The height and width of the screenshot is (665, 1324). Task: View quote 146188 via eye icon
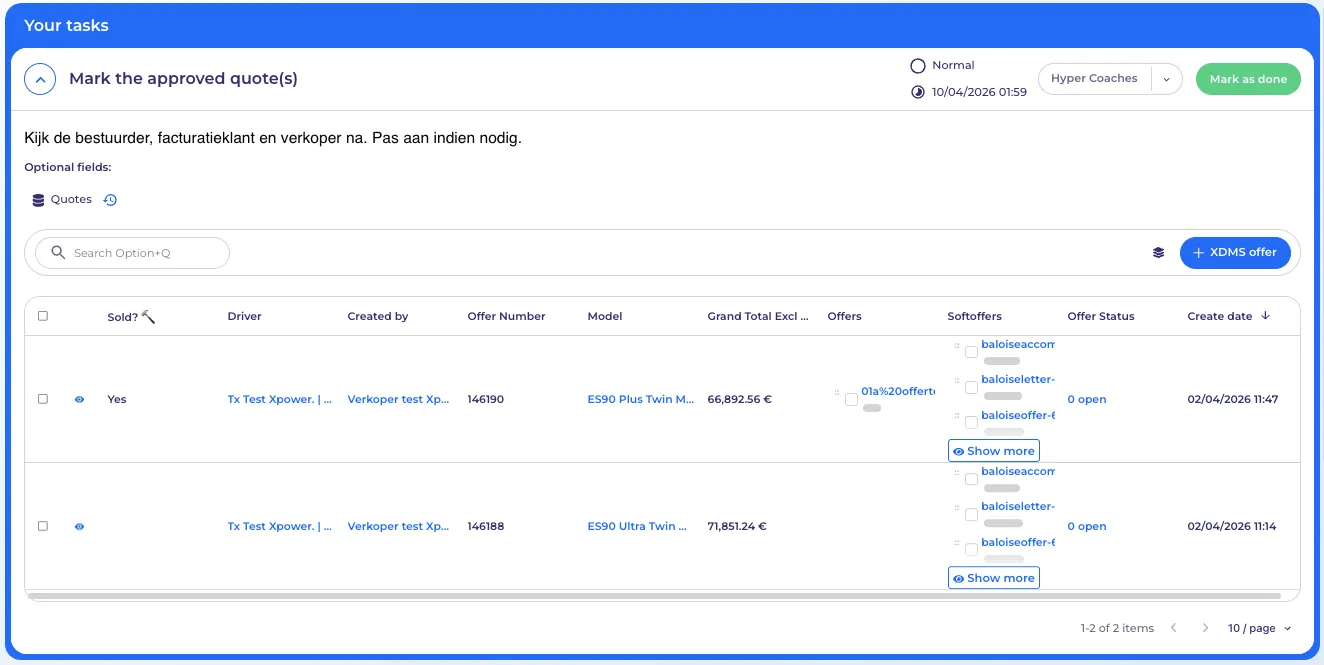pos(79,526)
